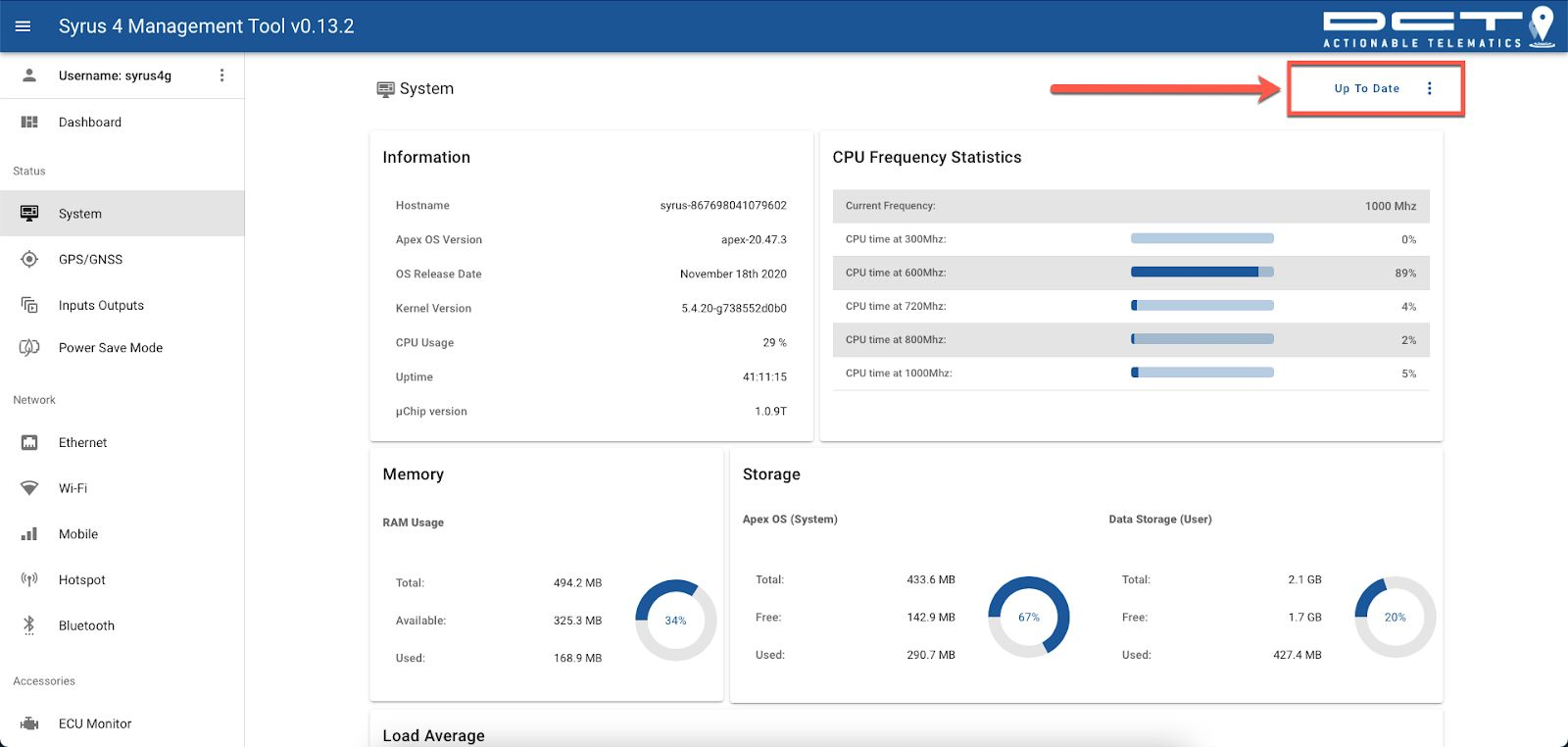Select System in the sidebar
Viewport: 1568px width, 747px height.
(80, 214)
